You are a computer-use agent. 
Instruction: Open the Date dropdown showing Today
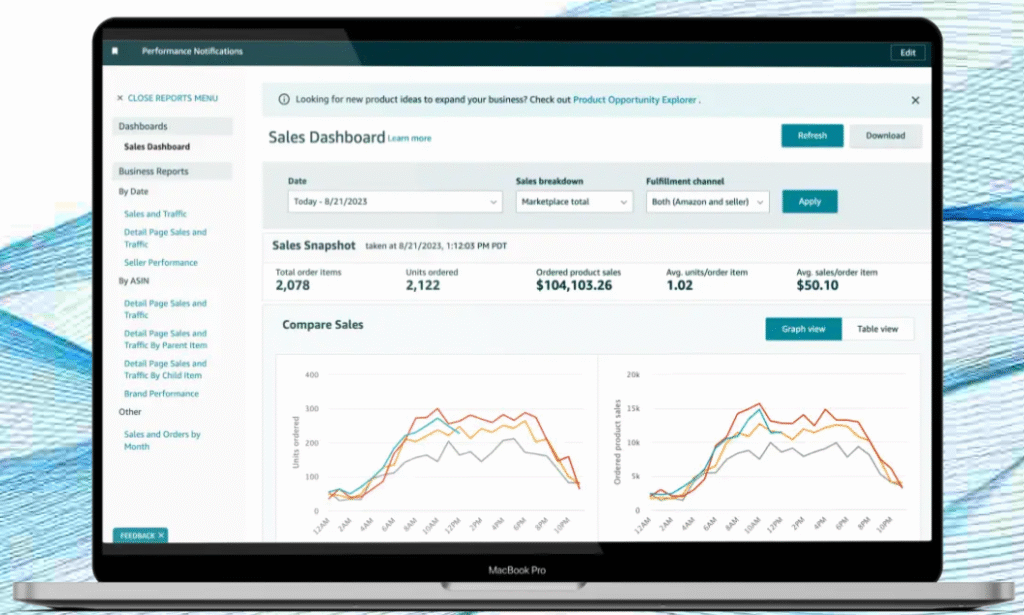pyautogui.click(x=395, y=202)
